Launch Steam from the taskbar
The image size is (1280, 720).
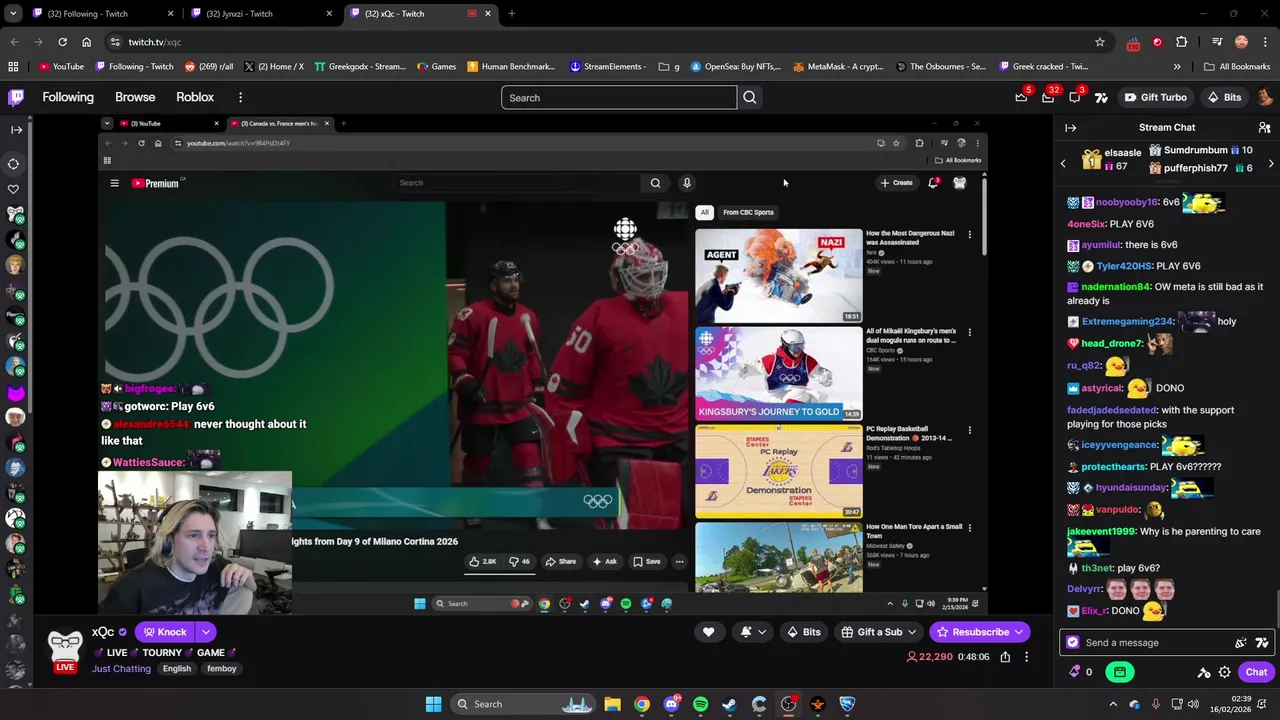coord(729,704)
